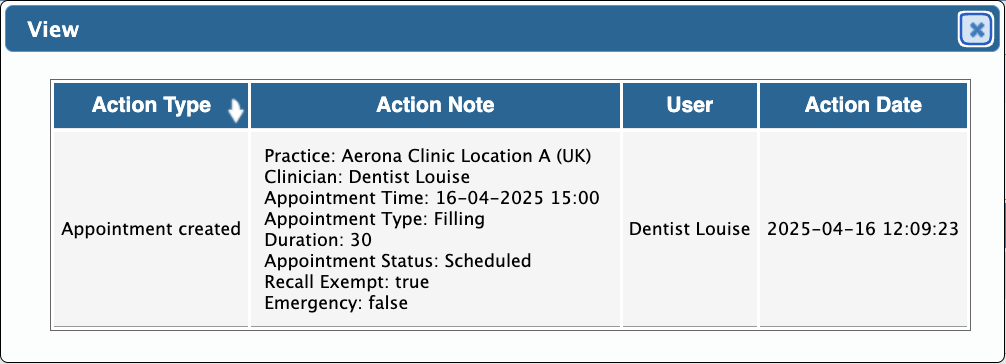Click the 'Recall Exempt: true' line
This screenshot has height=364, width=1006.
[346, 282]
